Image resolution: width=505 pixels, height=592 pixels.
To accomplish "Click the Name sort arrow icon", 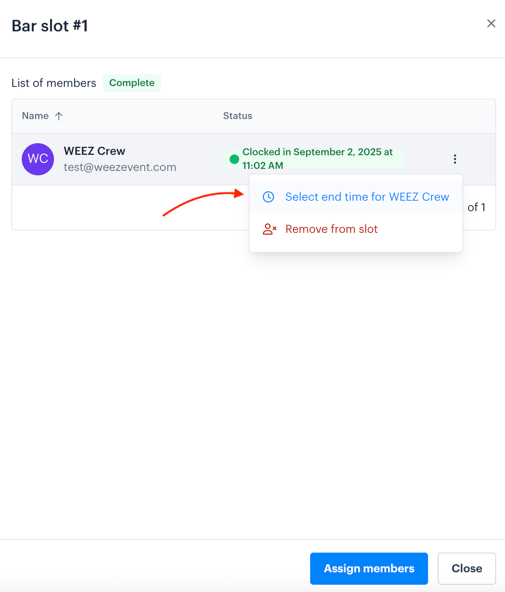I will click(59, 116).
